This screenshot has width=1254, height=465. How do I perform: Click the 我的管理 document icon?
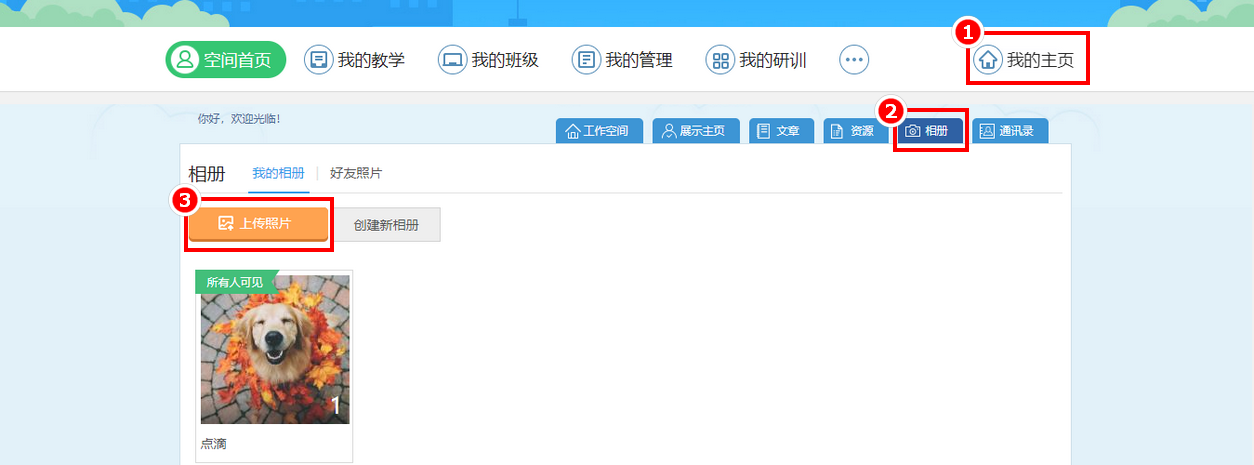tap(586, 60)
